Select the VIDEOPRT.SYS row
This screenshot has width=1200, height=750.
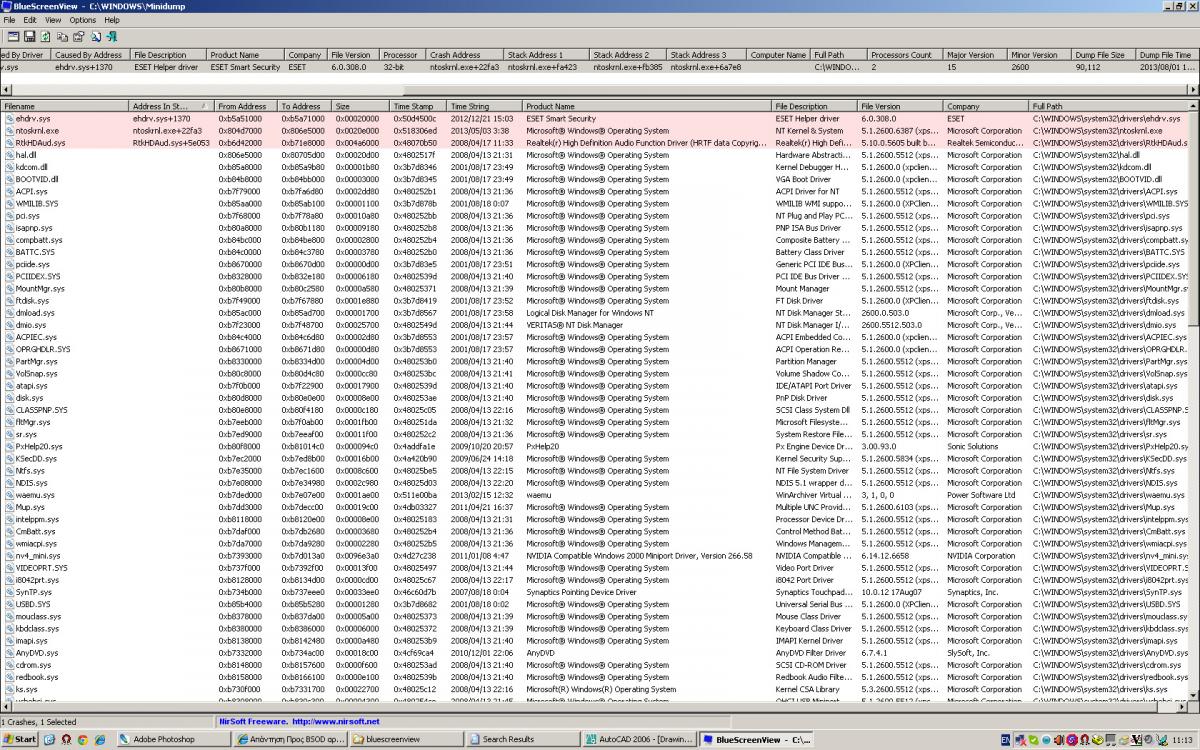(x=594, y=567)
